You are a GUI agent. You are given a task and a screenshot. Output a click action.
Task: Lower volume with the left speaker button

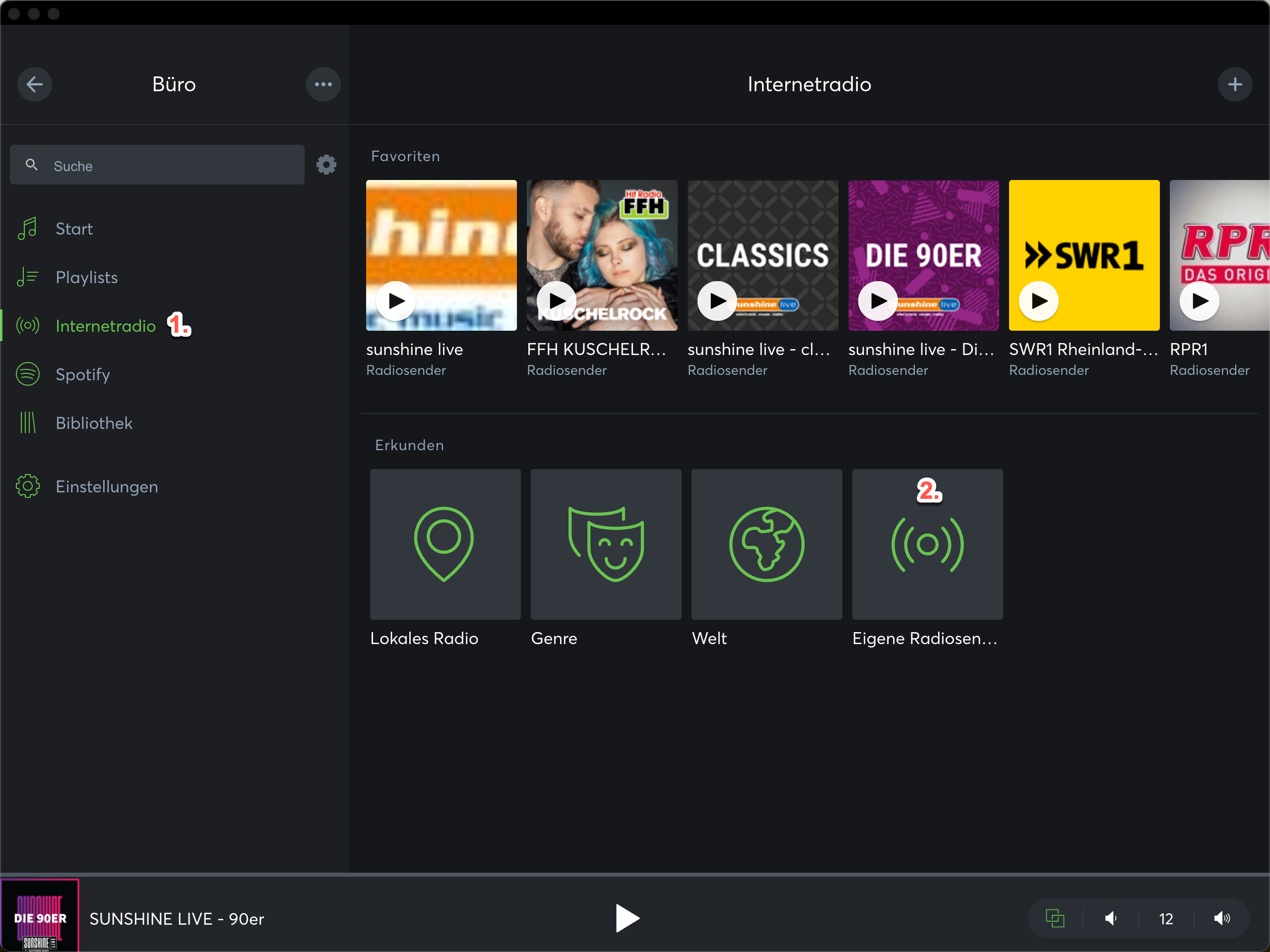tap(1110, 918)
